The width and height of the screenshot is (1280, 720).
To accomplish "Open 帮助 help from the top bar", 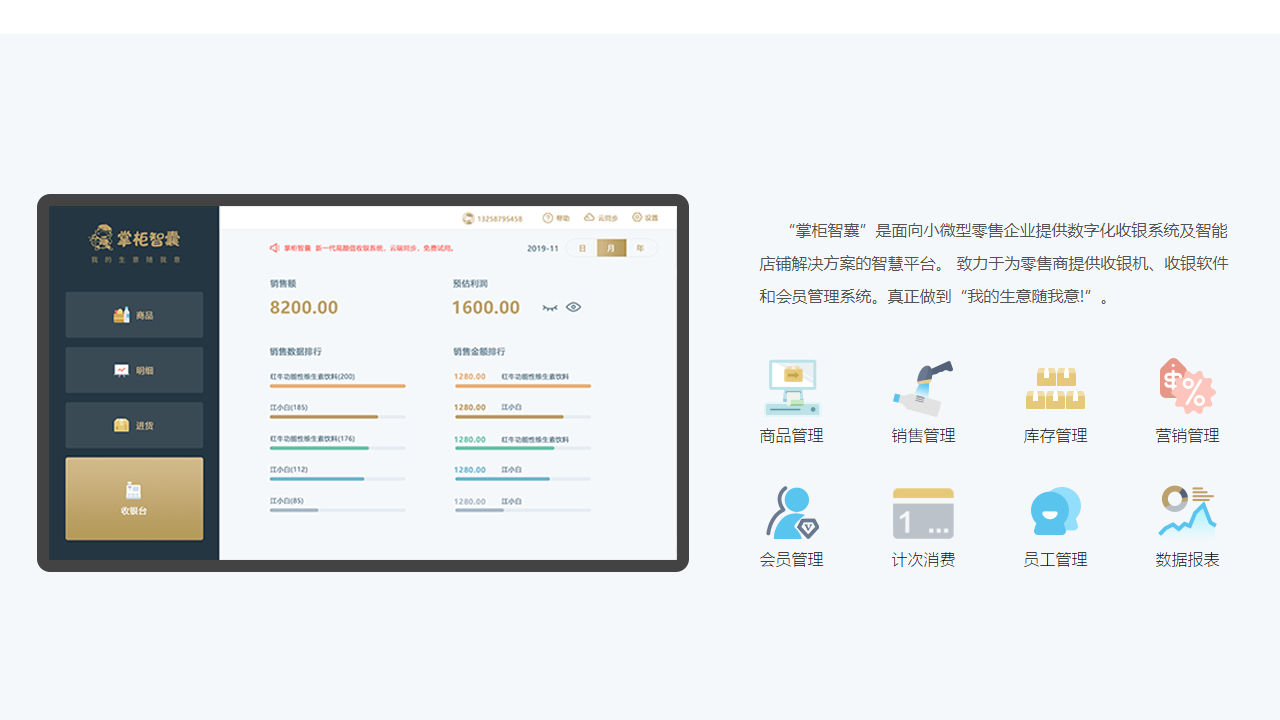I will (556, 217).
